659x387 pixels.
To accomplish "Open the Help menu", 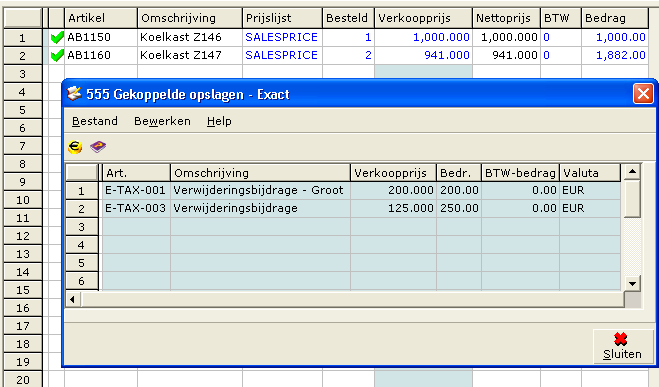I will click(219, 121).
